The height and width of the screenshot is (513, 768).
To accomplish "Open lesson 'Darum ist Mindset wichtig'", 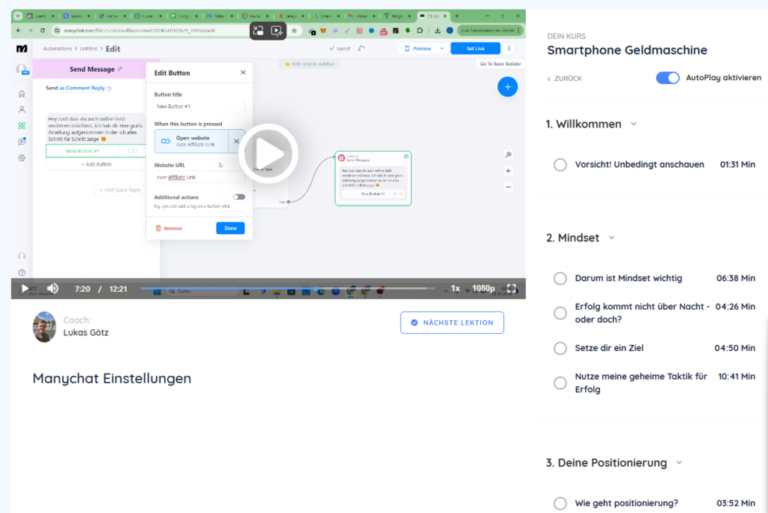I will [628, 278].
